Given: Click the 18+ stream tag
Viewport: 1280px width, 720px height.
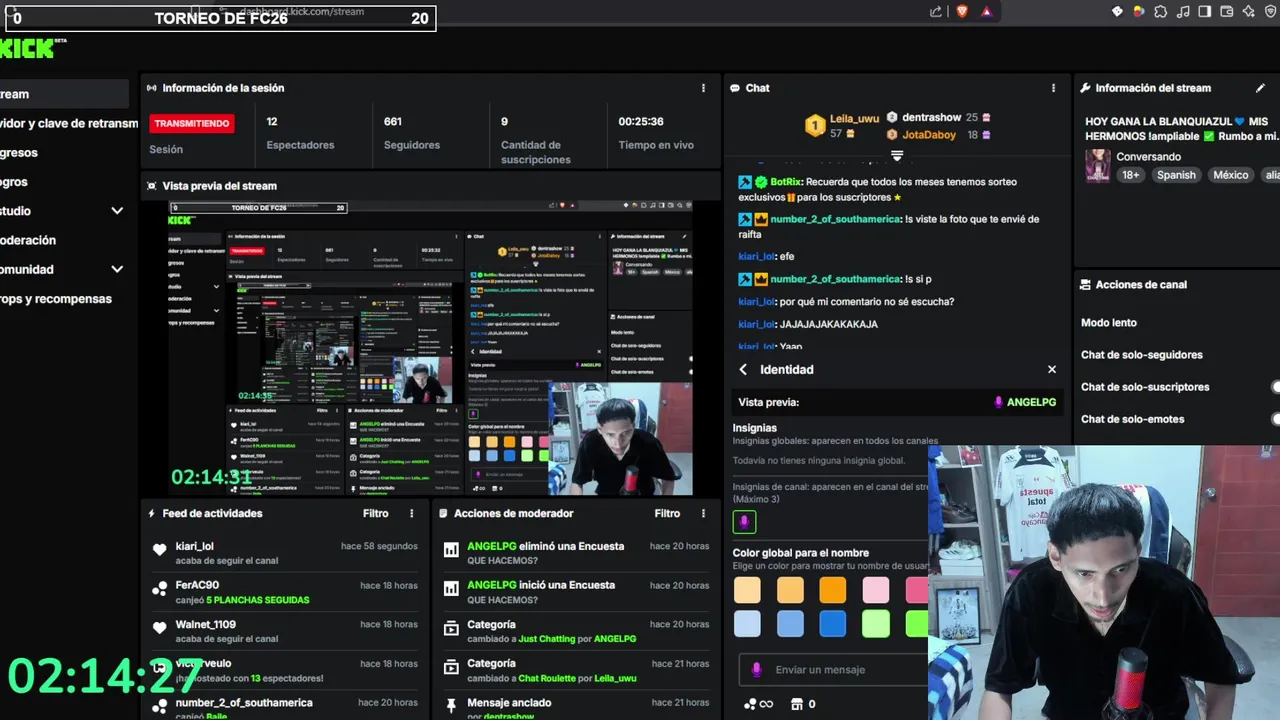Looking at the screenshot, I should tap(1130, 174).
